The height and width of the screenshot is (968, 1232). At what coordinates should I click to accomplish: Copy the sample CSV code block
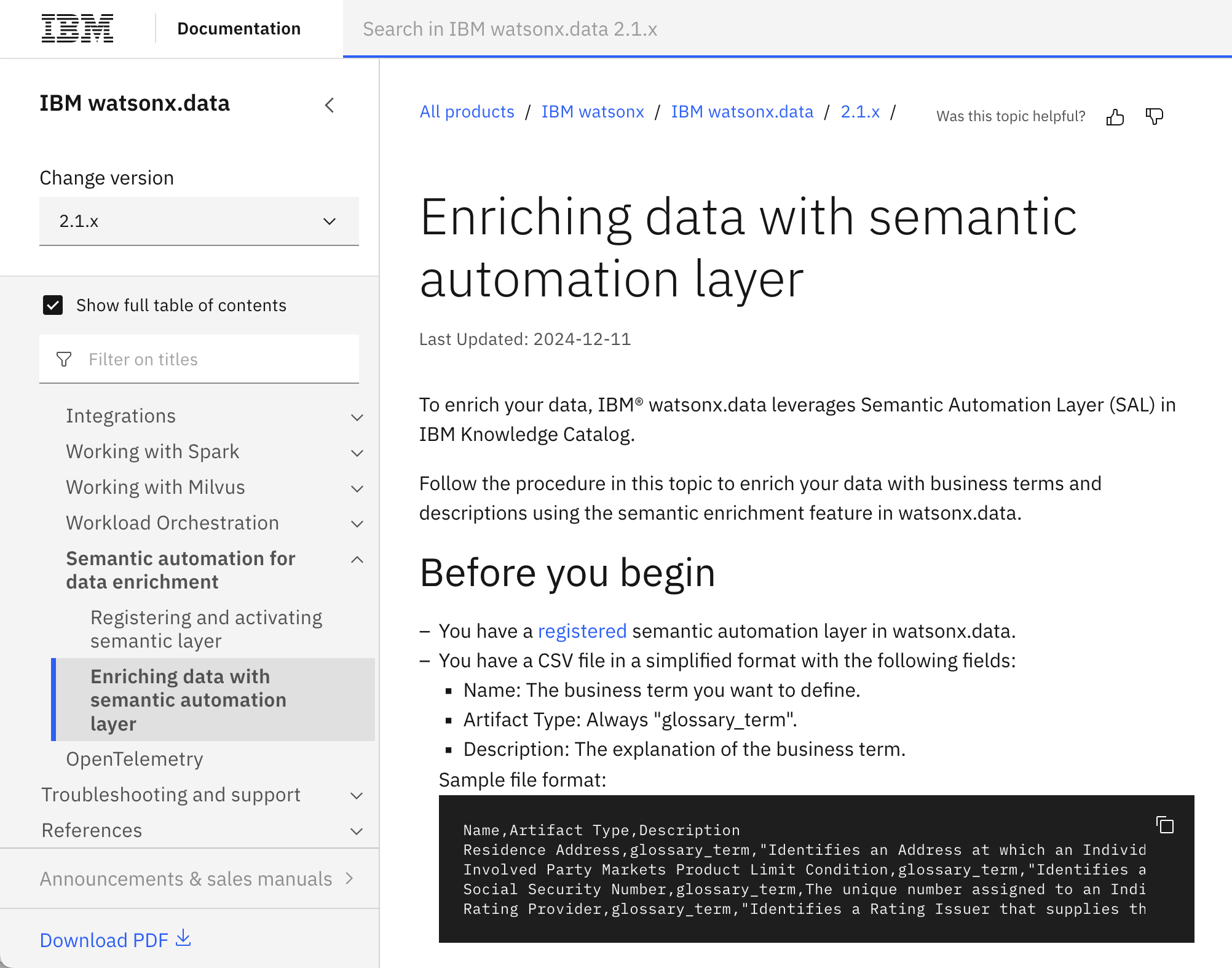pyautogui.click(x=1164, y=825)
